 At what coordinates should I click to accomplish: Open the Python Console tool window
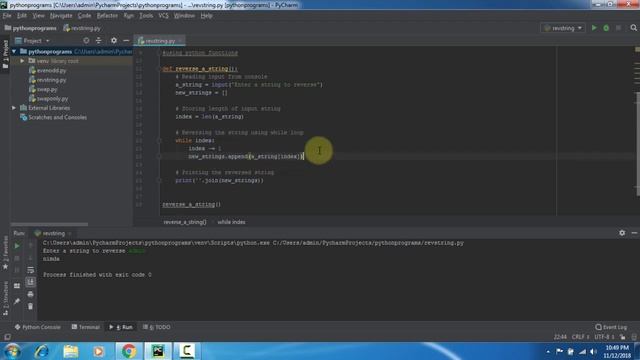pos(38,327)
